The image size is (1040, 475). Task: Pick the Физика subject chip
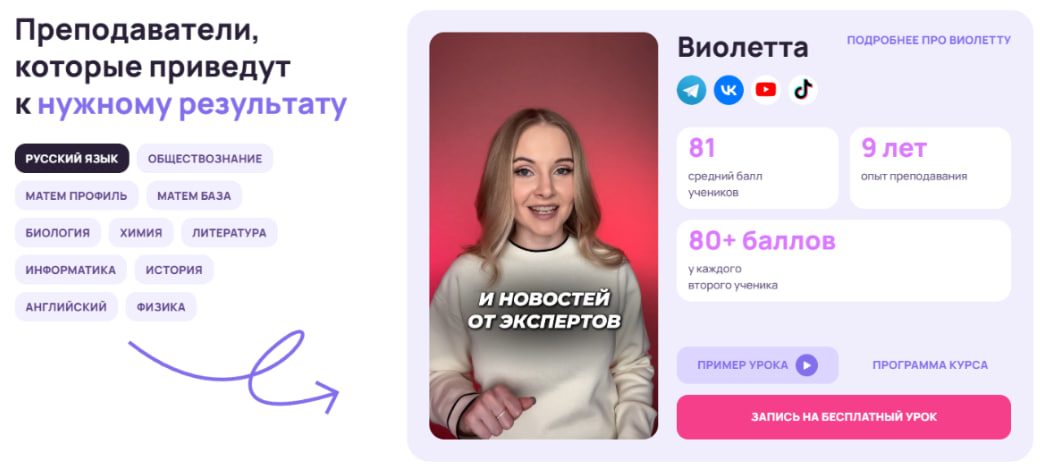click(x=161, y=307)
